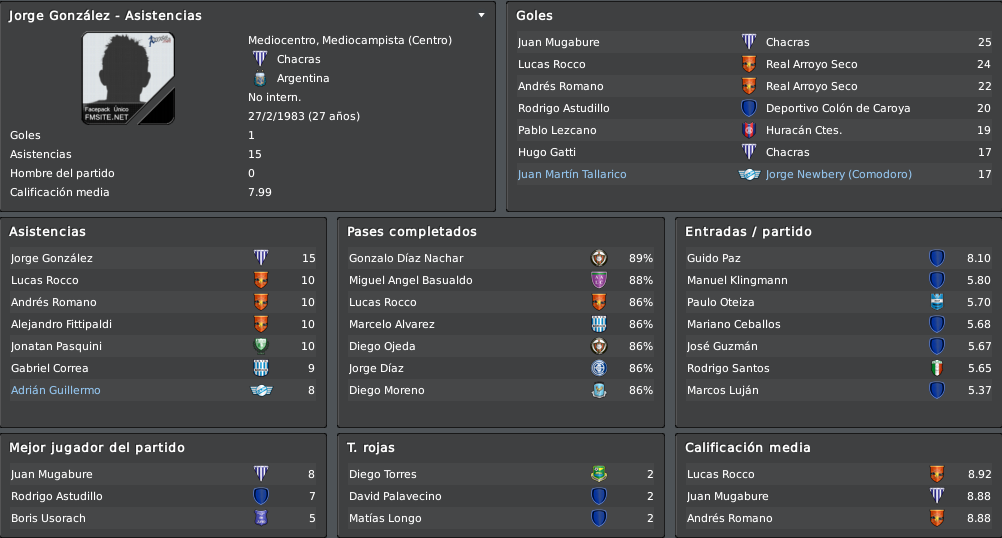Click Huracán Ctes. club badge beside Pablo Lezcano
The height and width of the screenshot is (538, 1002).
click(749, 130)
